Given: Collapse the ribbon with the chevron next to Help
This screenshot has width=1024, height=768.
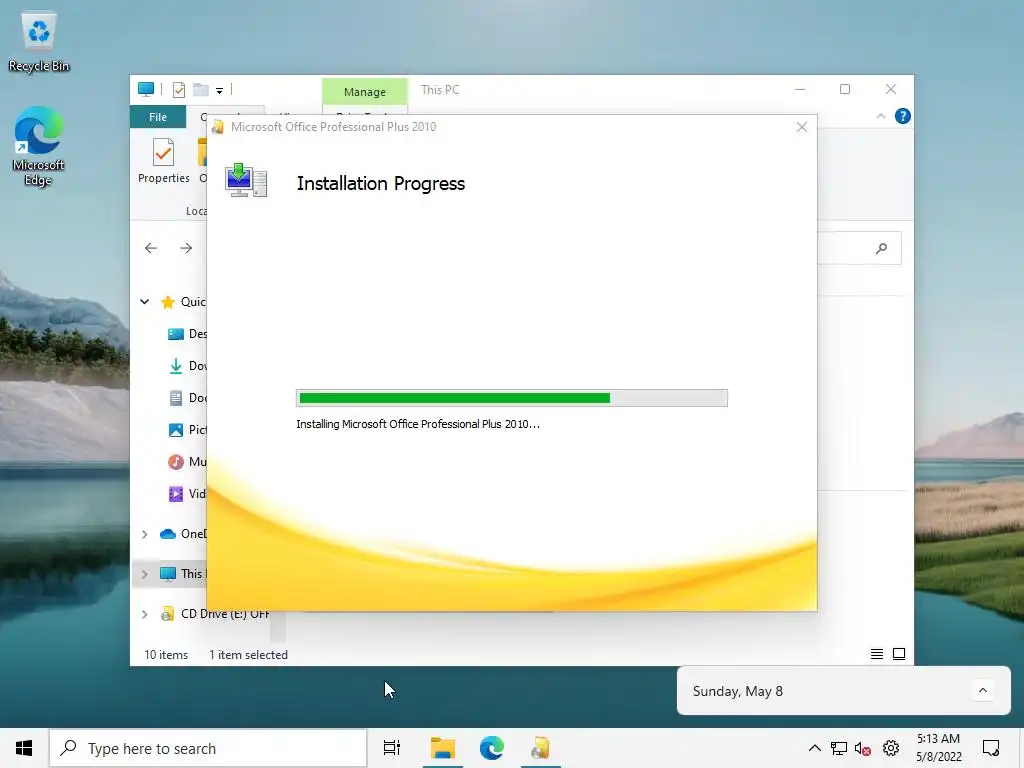Looking at the screenshot, I should 880,116.
